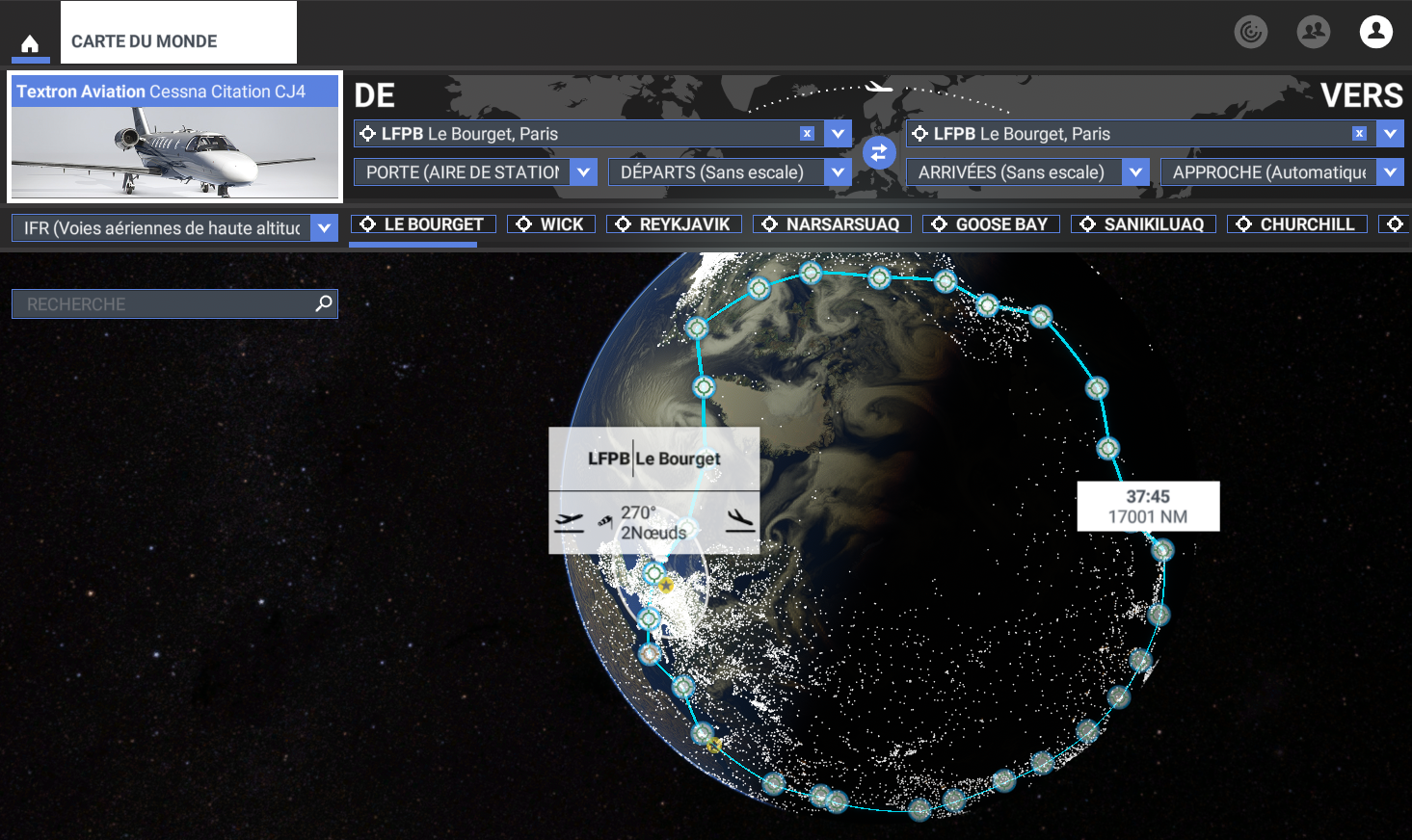Open the PORTE parking spot dropdown
Viewport: 1412px width, 840px height.
coord(584,172)
